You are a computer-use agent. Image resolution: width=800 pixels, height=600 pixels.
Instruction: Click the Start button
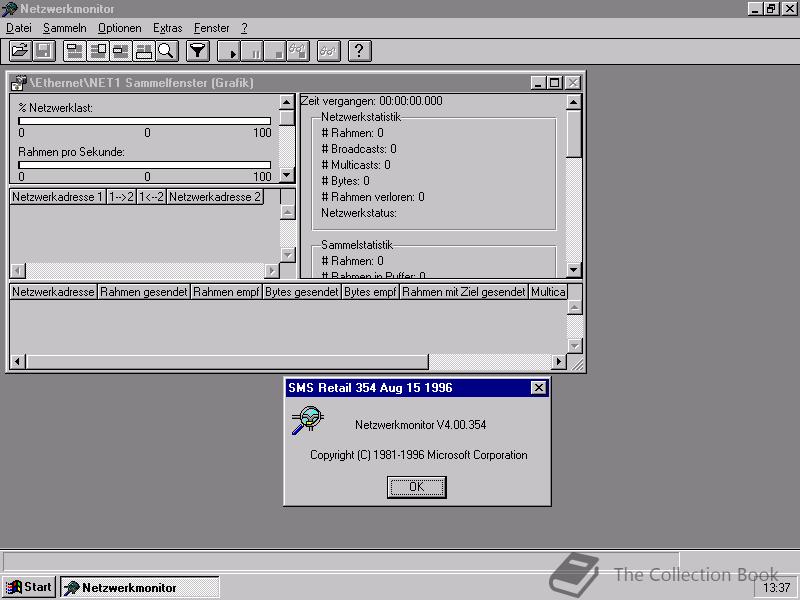[x=29, y=587]
